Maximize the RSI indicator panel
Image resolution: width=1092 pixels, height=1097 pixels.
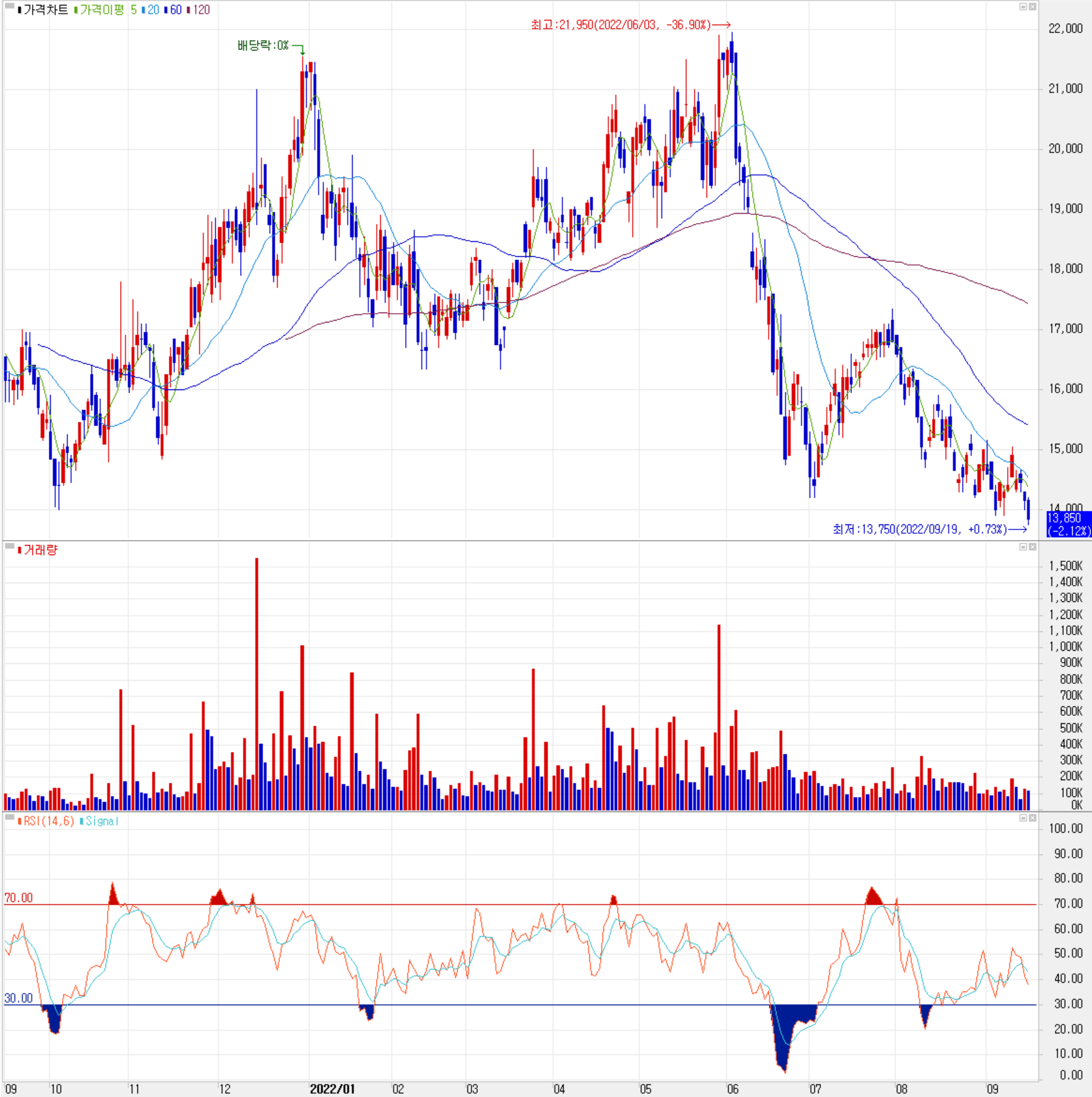[1023, 818]
